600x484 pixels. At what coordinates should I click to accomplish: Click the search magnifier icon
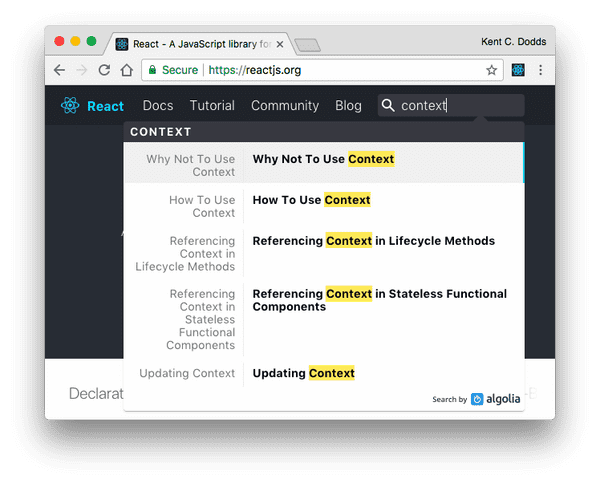tap(387, 106)
